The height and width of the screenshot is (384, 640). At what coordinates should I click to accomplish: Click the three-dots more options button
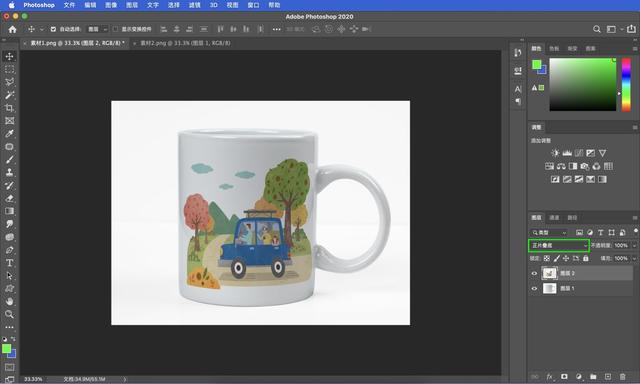click(276, 29)
